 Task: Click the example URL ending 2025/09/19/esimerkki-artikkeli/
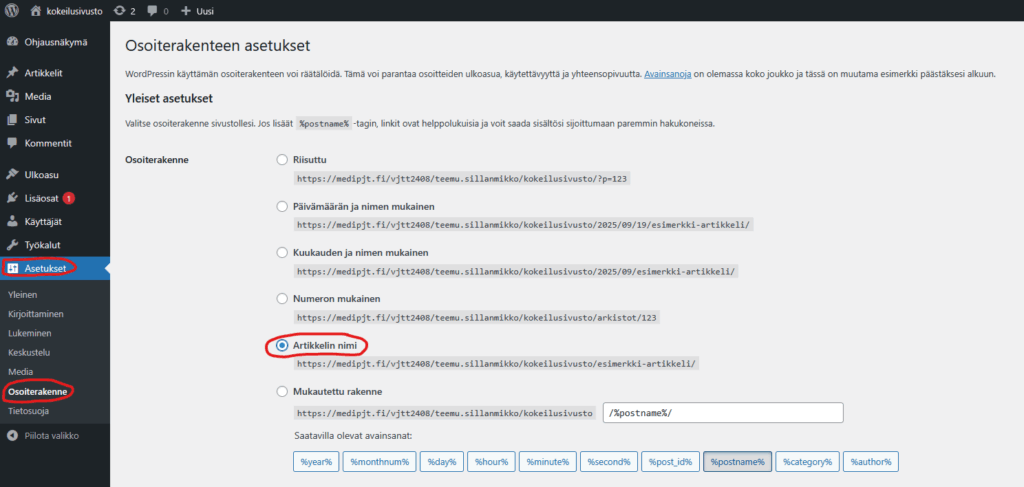point(524,225)
